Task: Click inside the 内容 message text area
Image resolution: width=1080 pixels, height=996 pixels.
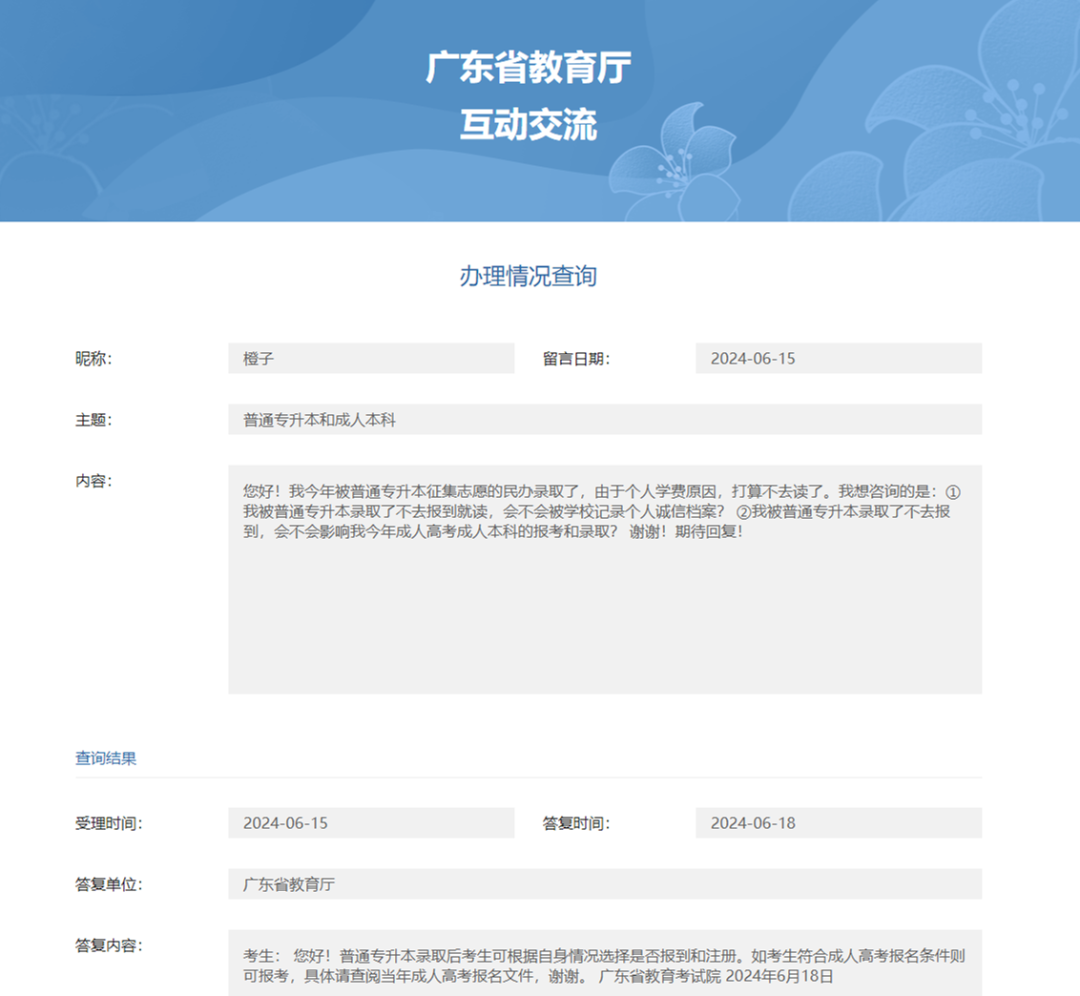Action: tap(605, 579)
